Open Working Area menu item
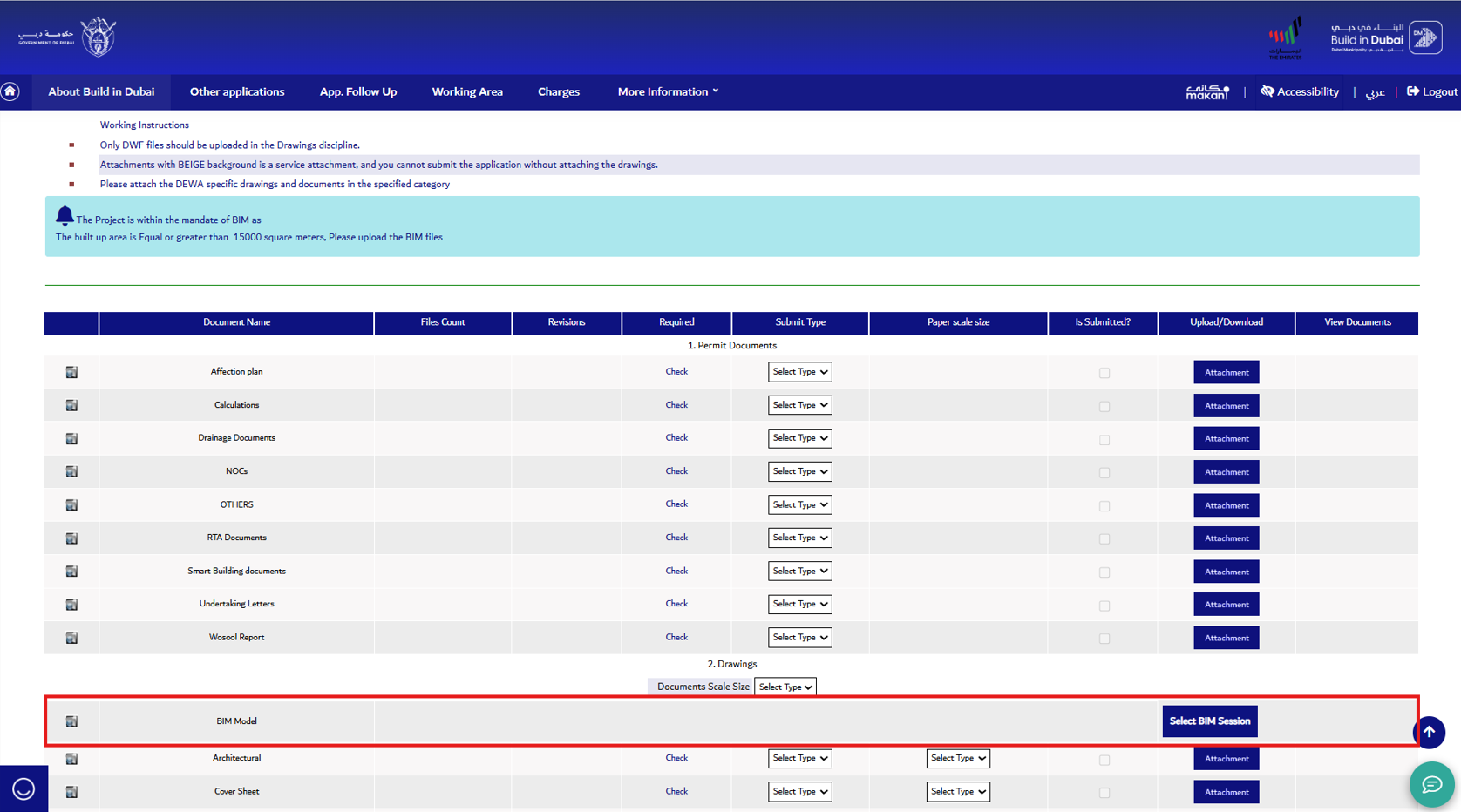 [x=467, y=91]
